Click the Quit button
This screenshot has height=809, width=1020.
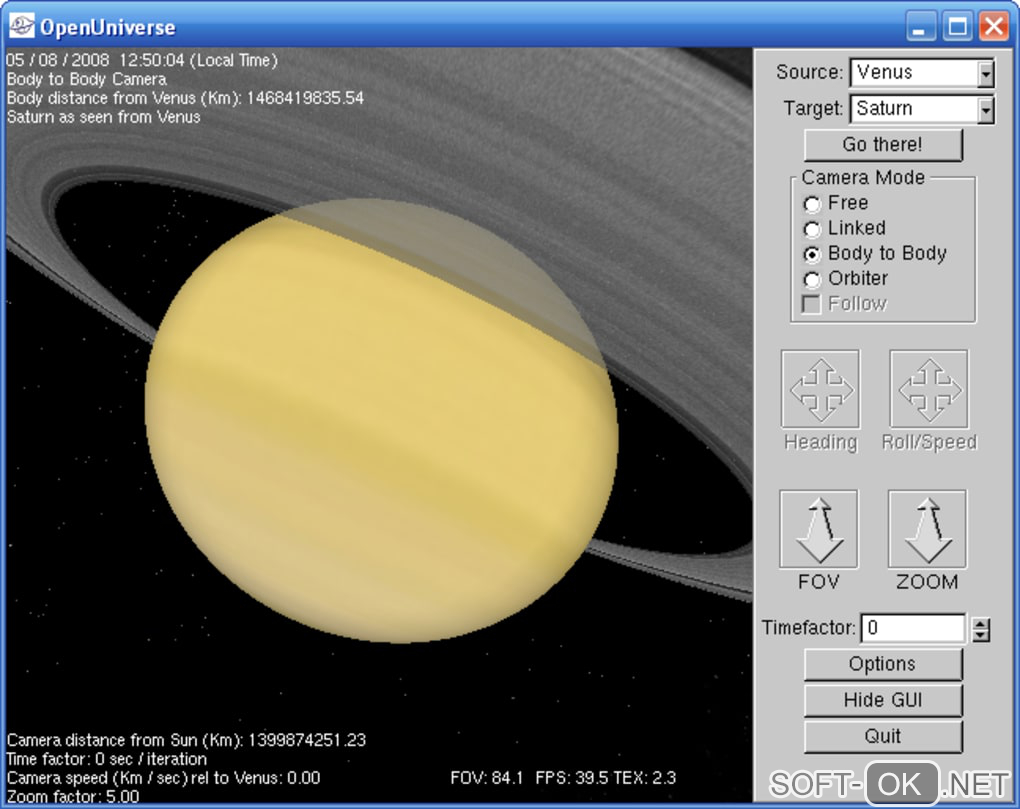pos(882,736)
